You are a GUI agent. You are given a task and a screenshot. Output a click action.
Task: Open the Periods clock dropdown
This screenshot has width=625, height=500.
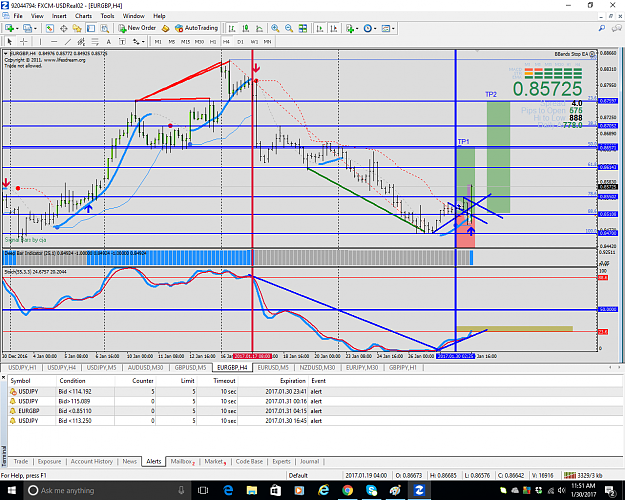[369, 28]
